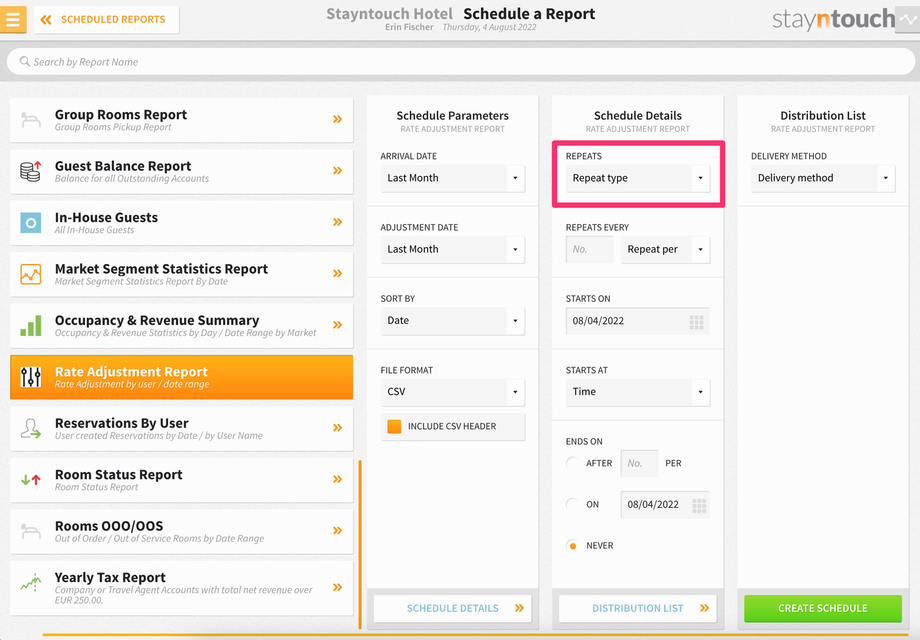Select the Ends On date radio button
Viewport: 920px width, 640px height.
coord(572,504)
